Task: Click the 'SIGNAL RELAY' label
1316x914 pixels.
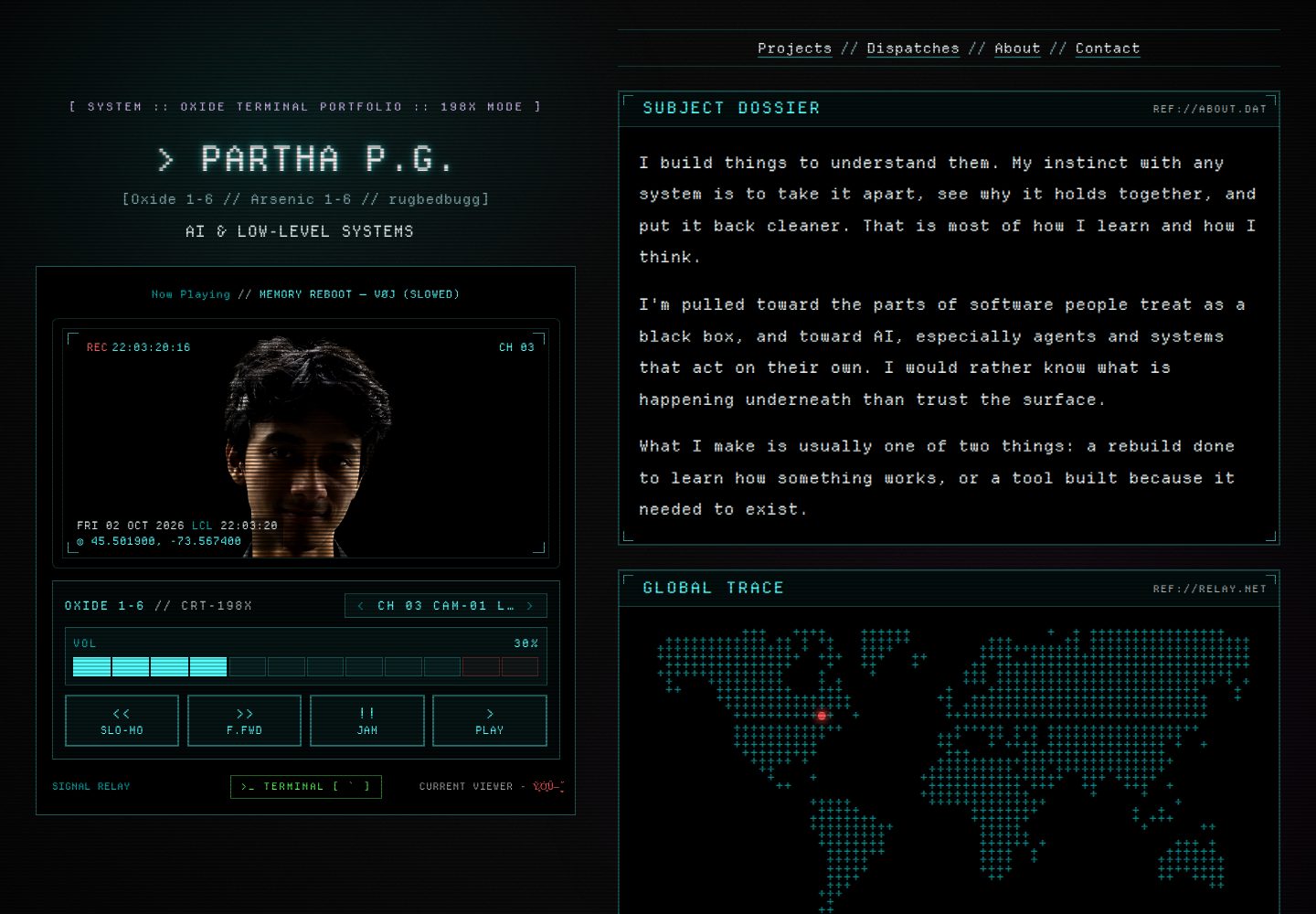Action: point(91,786)
